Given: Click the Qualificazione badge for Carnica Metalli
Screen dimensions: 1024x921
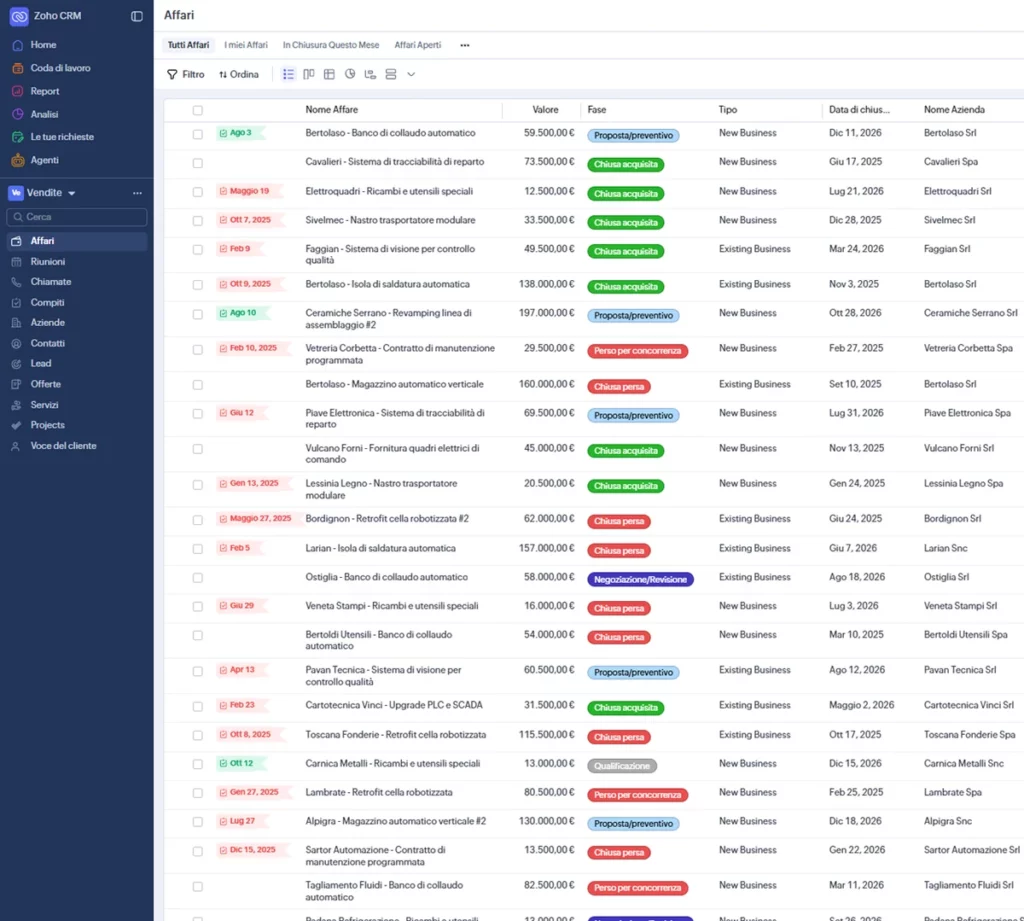Looking at the screenshot, I should point(622,766).
